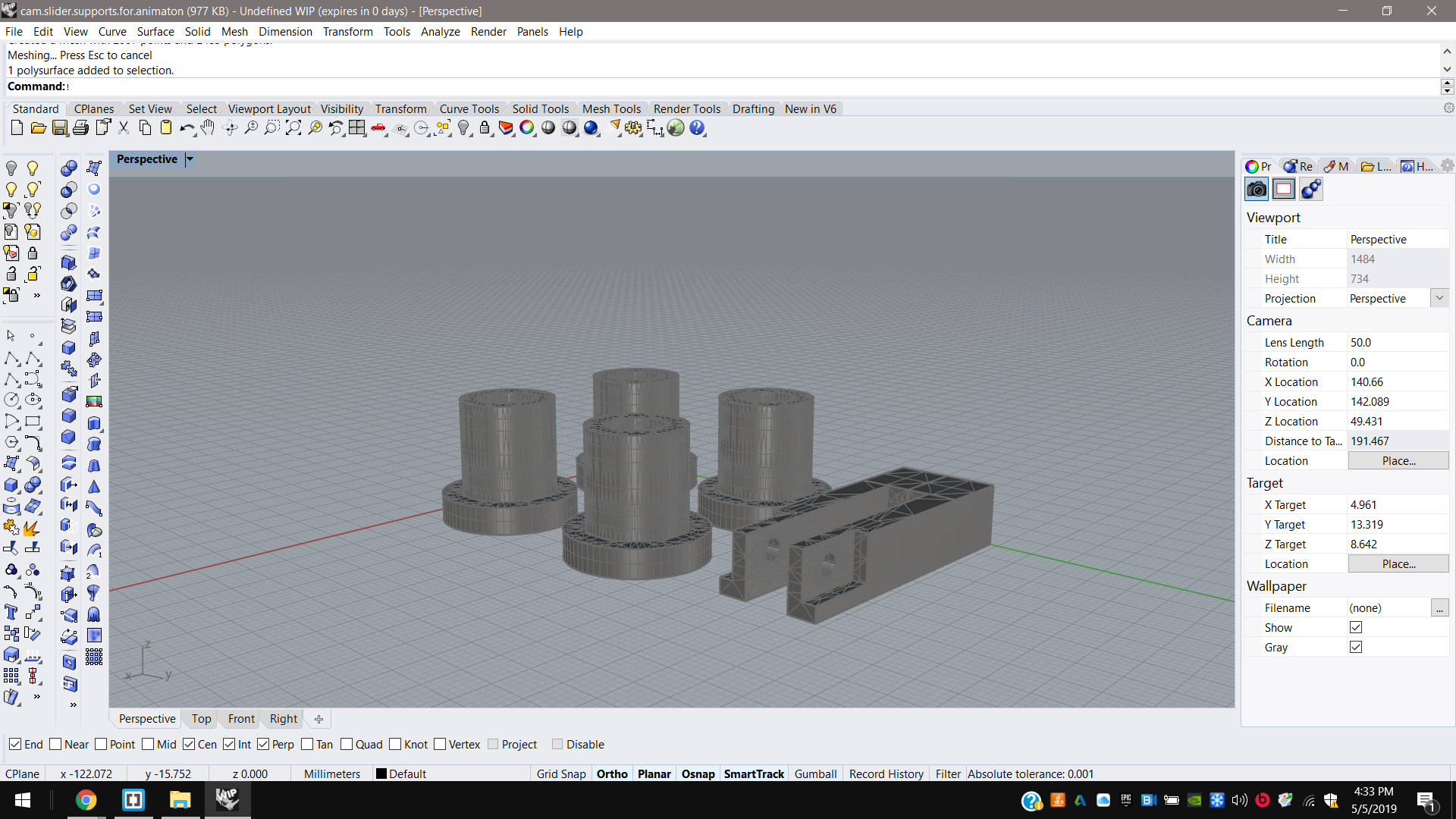Screen dimensions: 1456x819
Task: Uncheck the wallpaper Gray checkbox
Action: [x=1356, y=647]
